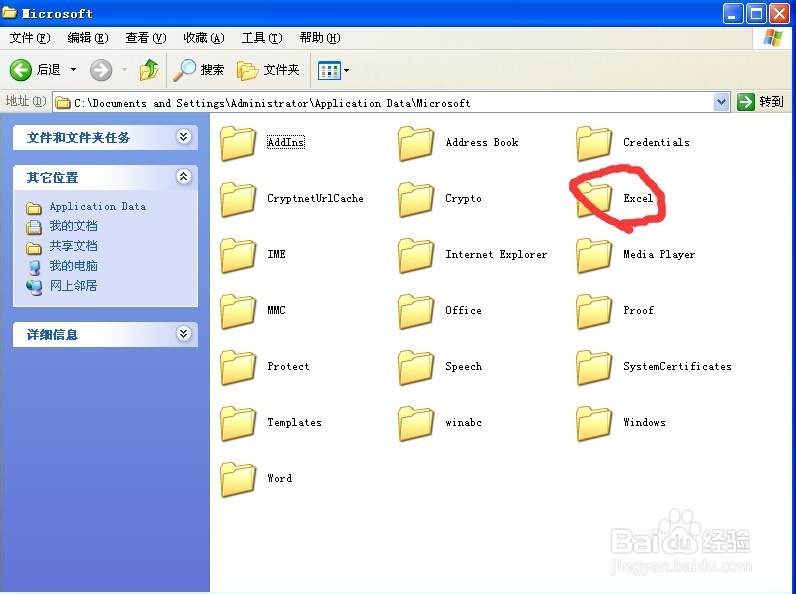
Task: Open forward-history dropdown arrow
Action: [124, 70]
